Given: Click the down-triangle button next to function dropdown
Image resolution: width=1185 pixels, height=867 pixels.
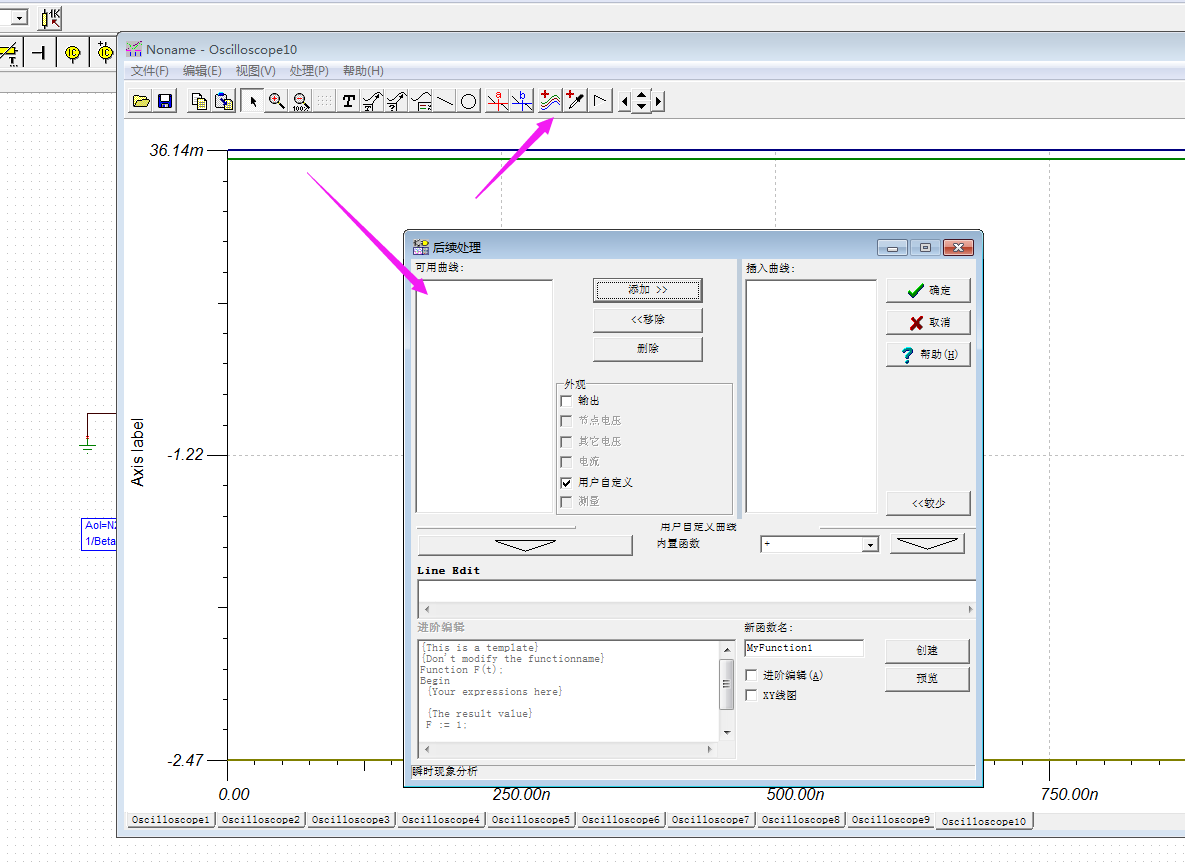Looking at the screenshot, I should 927,544.
